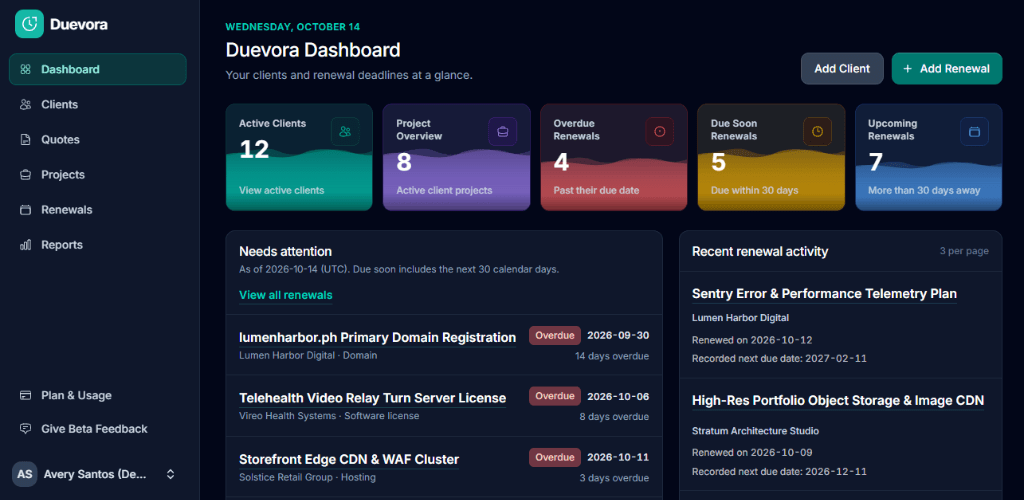Navigate to Projects
Image resolution: width=1024 pixels, height=500 pixels.
tap(98, 175)
